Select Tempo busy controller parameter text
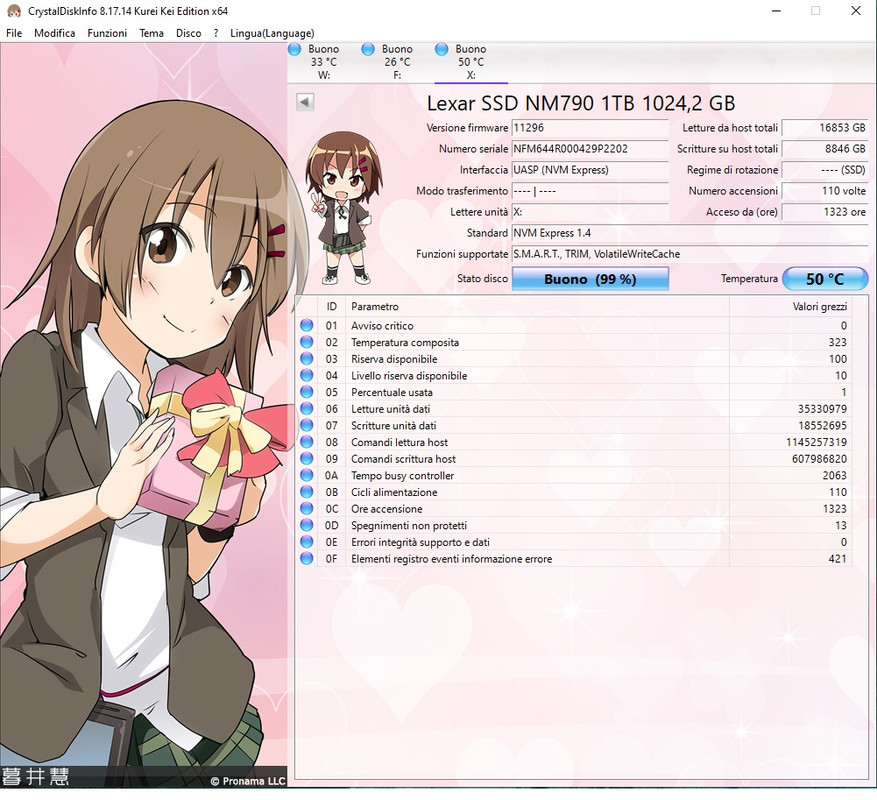The image size is (877, 800). [x=402, y=476]
